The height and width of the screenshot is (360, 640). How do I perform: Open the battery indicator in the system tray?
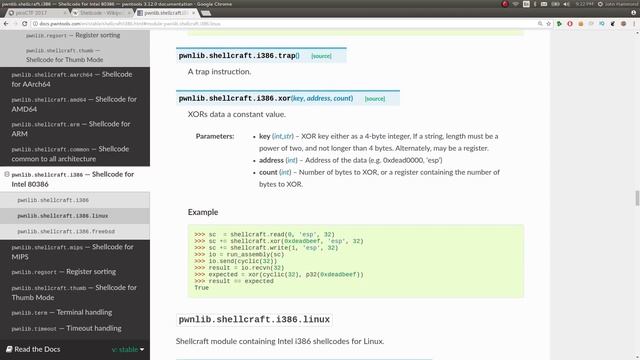[x=556, y=4]
